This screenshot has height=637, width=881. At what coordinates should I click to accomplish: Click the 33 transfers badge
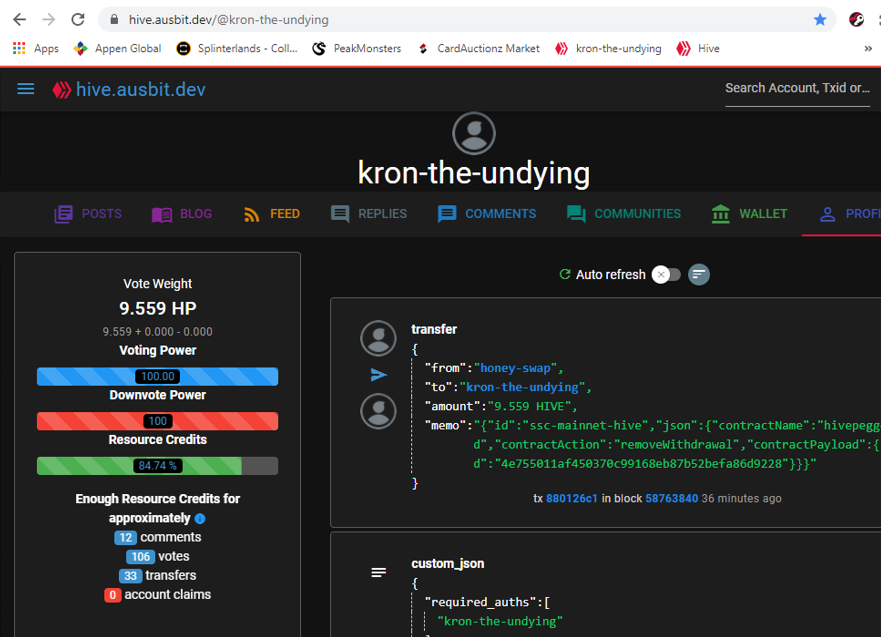pyautogui.click(x=130, y=576)
